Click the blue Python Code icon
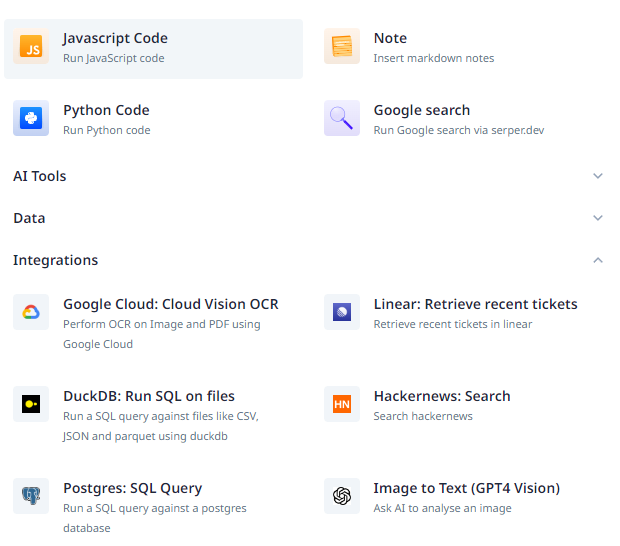The height and width of the screenshot is (546, 620). coord(31,118)
